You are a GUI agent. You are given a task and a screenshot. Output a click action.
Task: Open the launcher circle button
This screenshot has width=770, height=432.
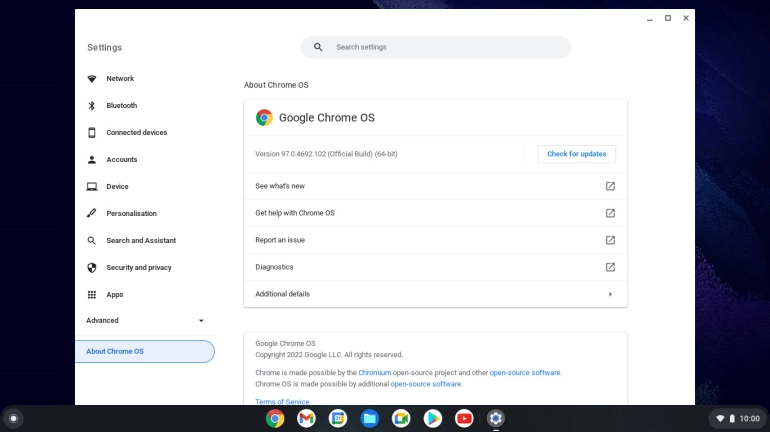(13, 418)
